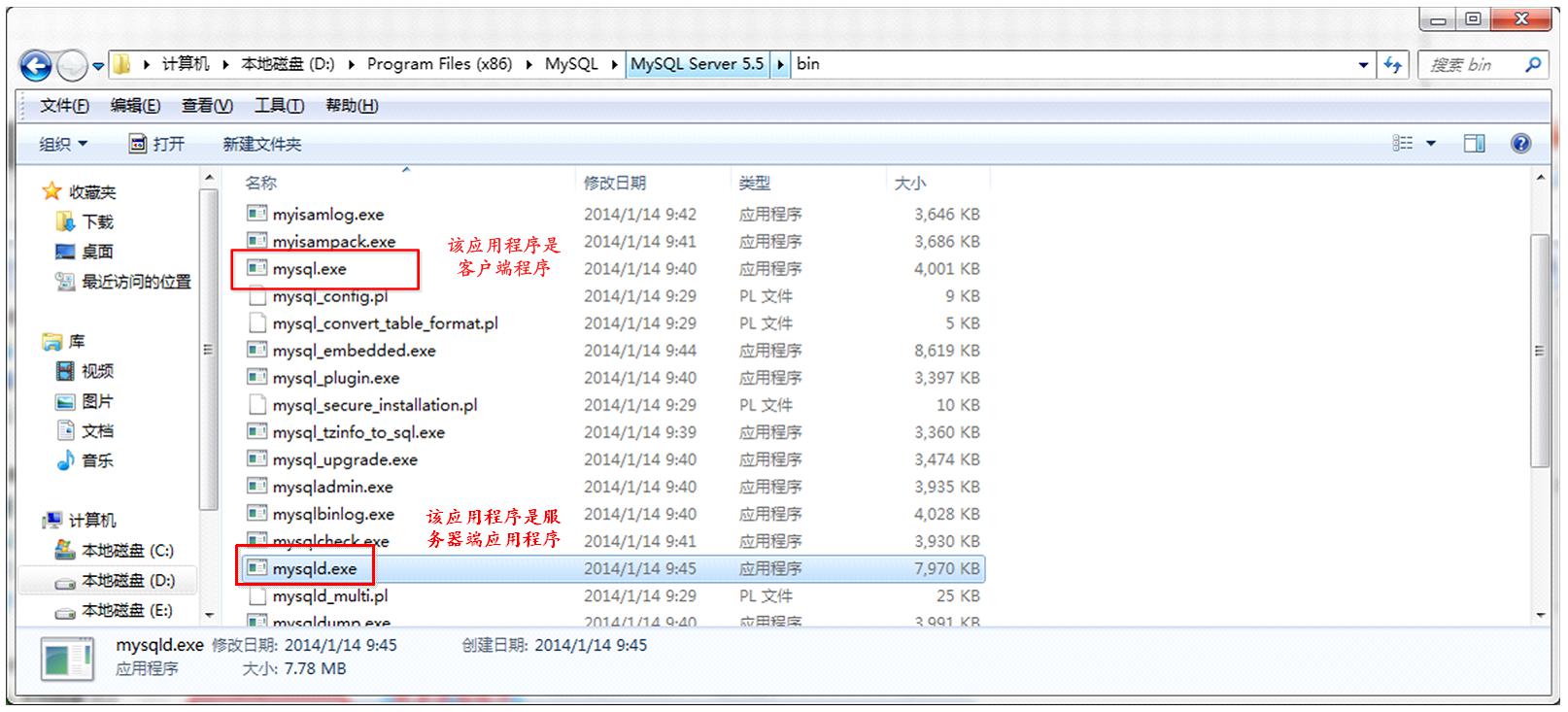
Task: Open the 帮助(H) menu
Action: (x=352, y=106)
